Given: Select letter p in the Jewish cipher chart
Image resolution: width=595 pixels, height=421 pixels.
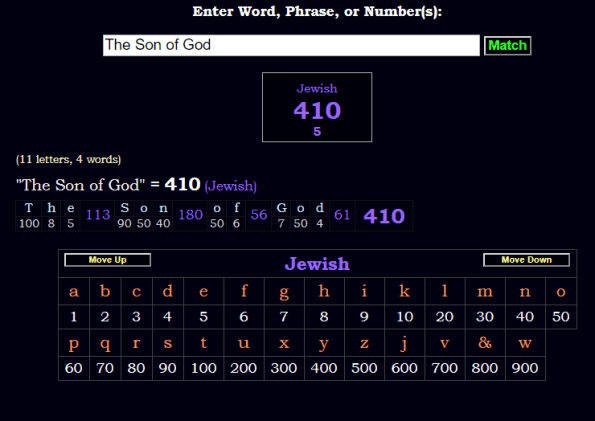Looking at the screenshot, I should point(74,343).
